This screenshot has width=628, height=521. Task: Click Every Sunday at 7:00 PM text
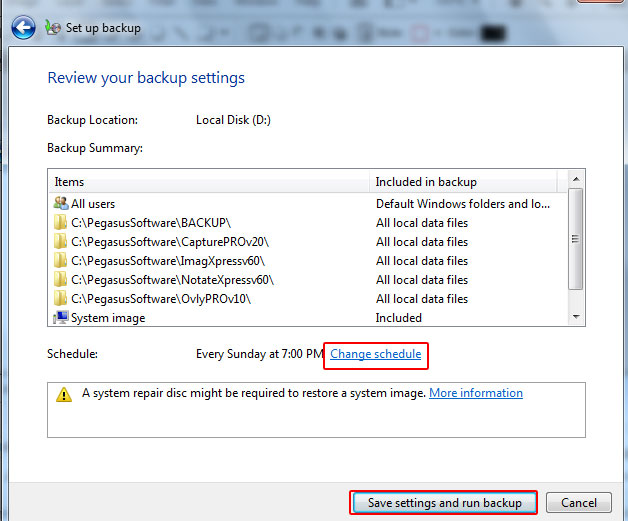tap(260, 354)
